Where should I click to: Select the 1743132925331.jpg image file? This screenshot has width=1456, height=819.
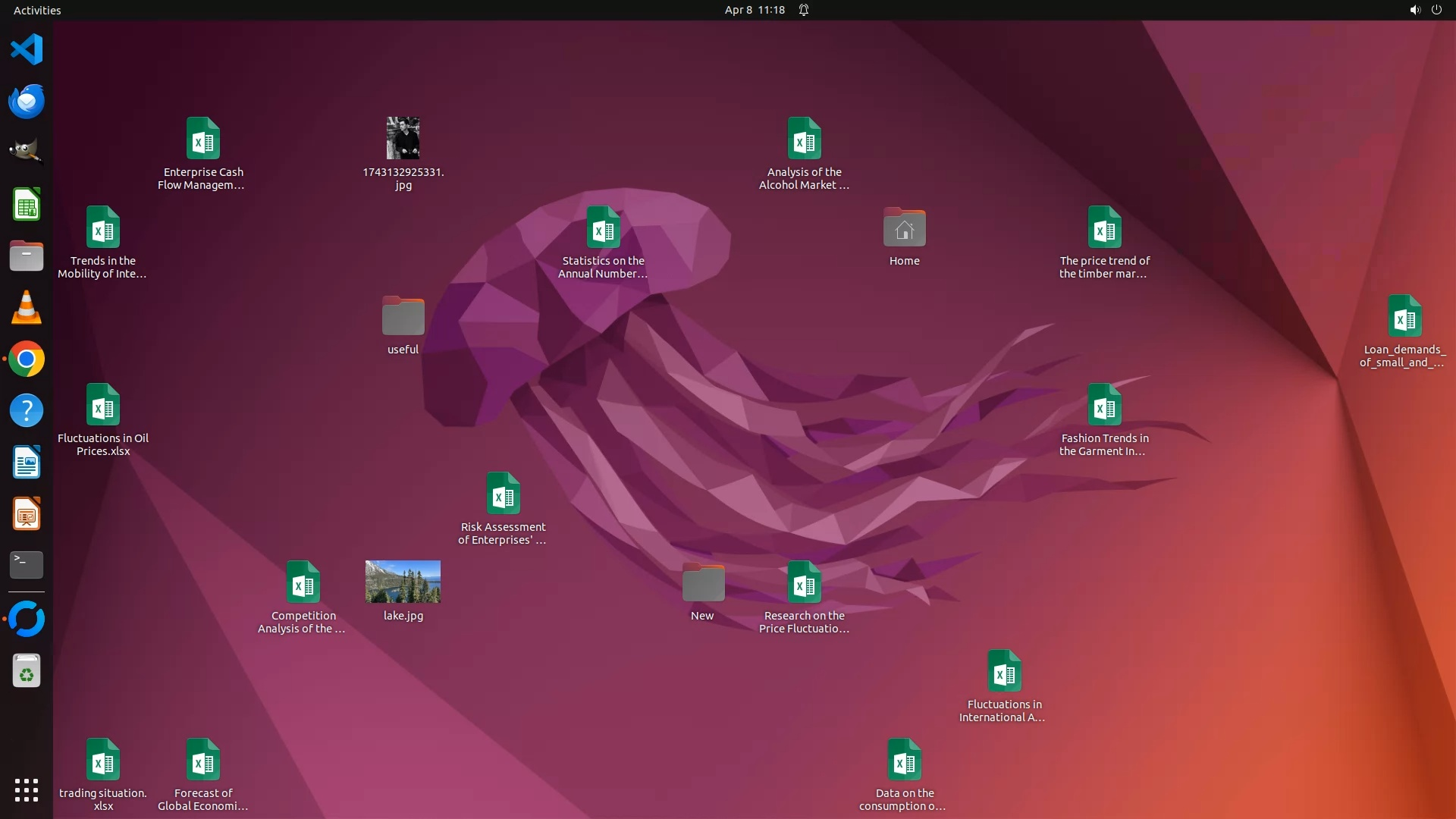pos(403,138)
